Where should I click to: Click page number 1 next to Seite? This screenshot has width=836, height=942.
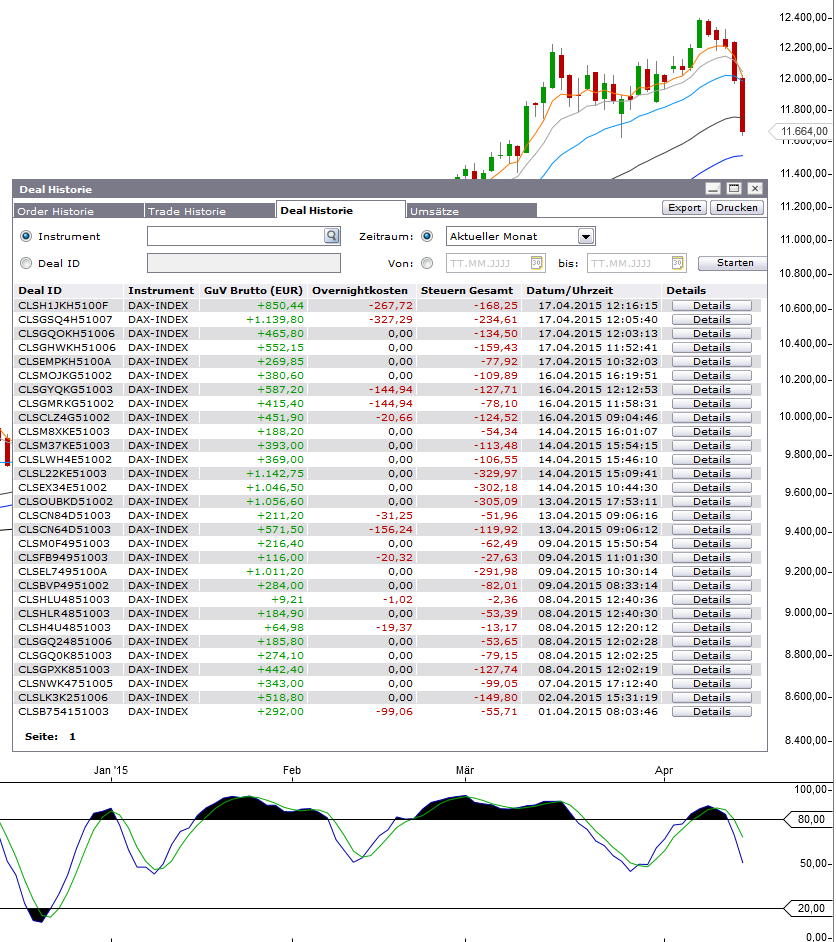(x=72, y=737)
